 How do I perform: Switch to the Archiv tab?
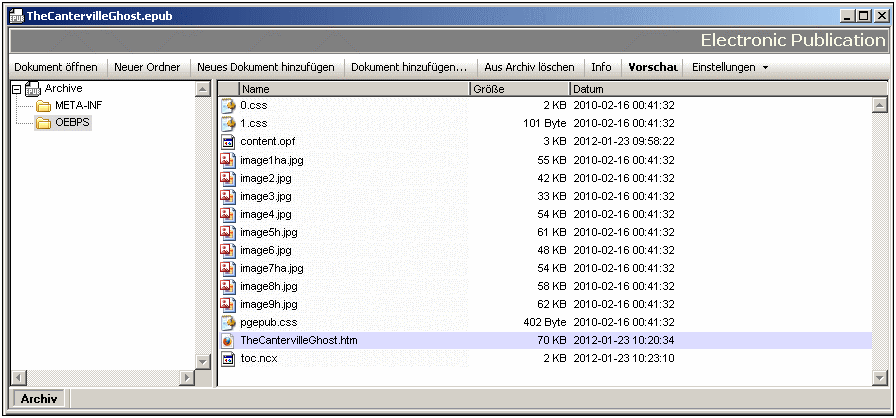coord(39,399)
